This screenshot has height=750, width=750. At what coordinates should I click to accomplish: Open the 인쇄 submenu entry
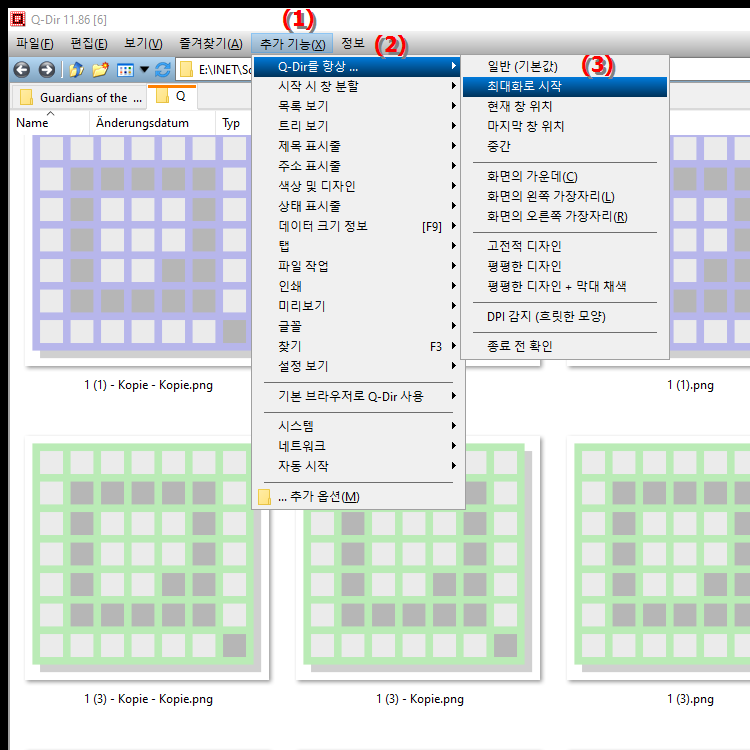[x=357, y=286]
